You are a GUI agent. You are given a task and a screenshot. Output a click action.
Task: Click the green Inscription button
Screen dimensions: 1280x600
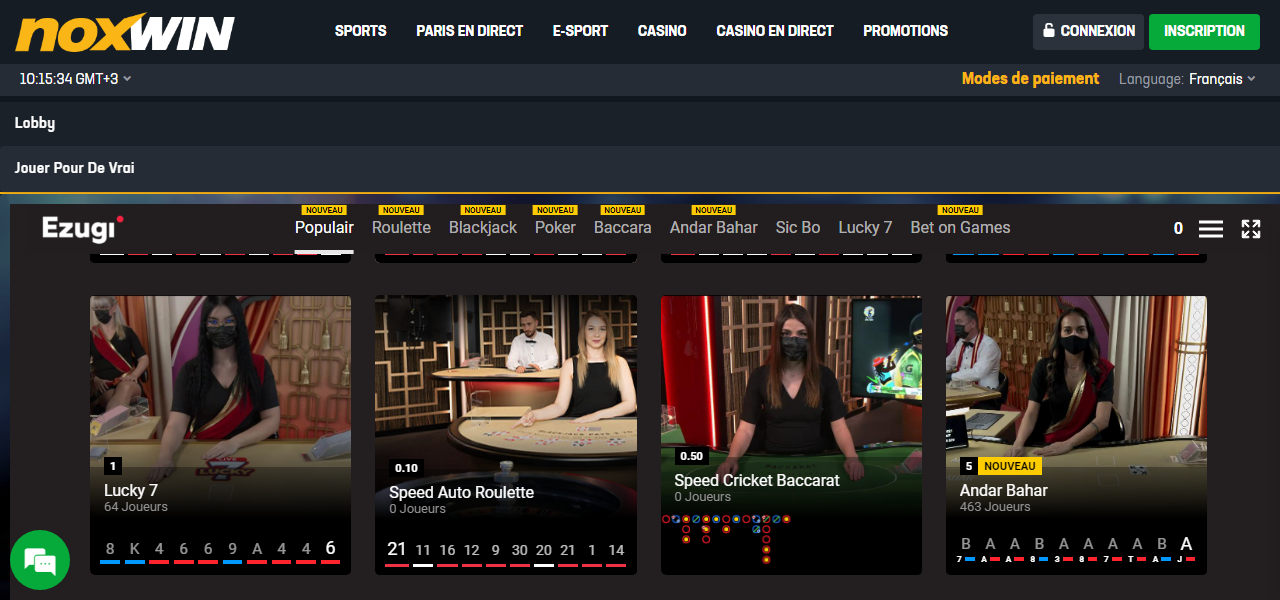coord(1204,31)
